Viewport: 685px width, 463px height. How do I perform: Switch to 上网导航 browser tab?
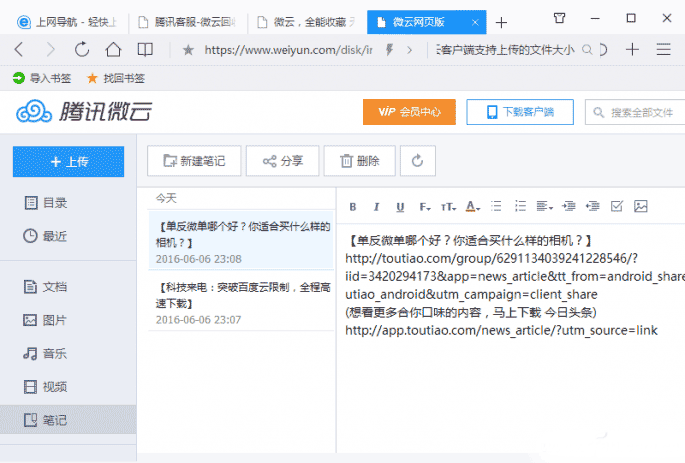tap(67, 22)
